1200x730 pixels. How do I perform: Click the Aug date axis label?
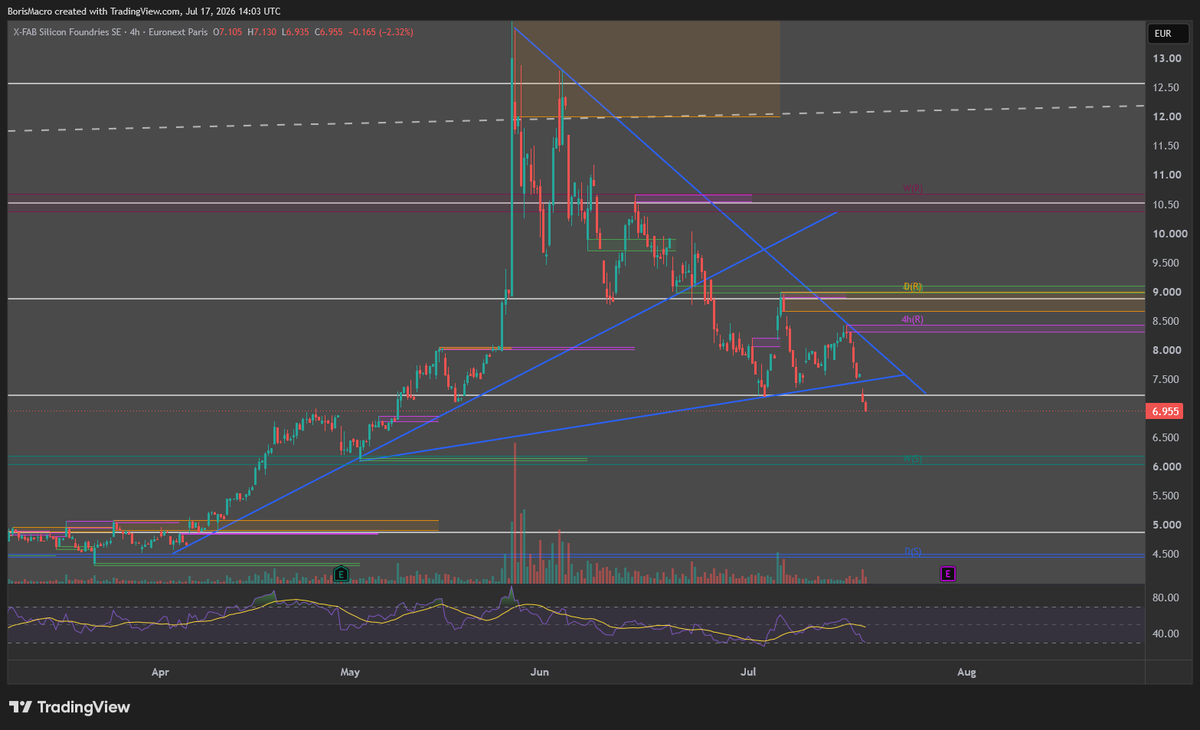[966, 673]
